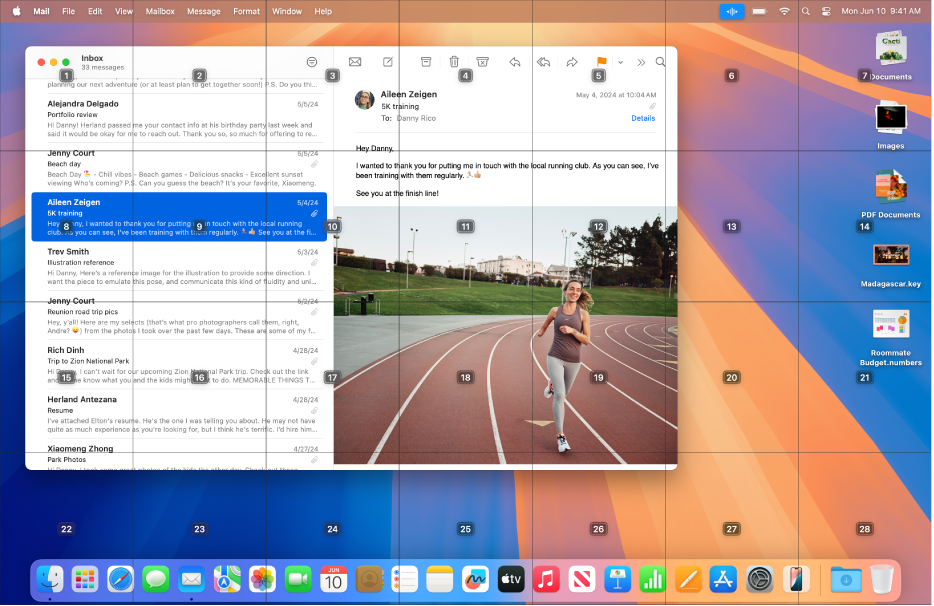This screenshot has height=606, width=934.
Task: Select Trev Smith's email in the list
Action: (170, 265)
